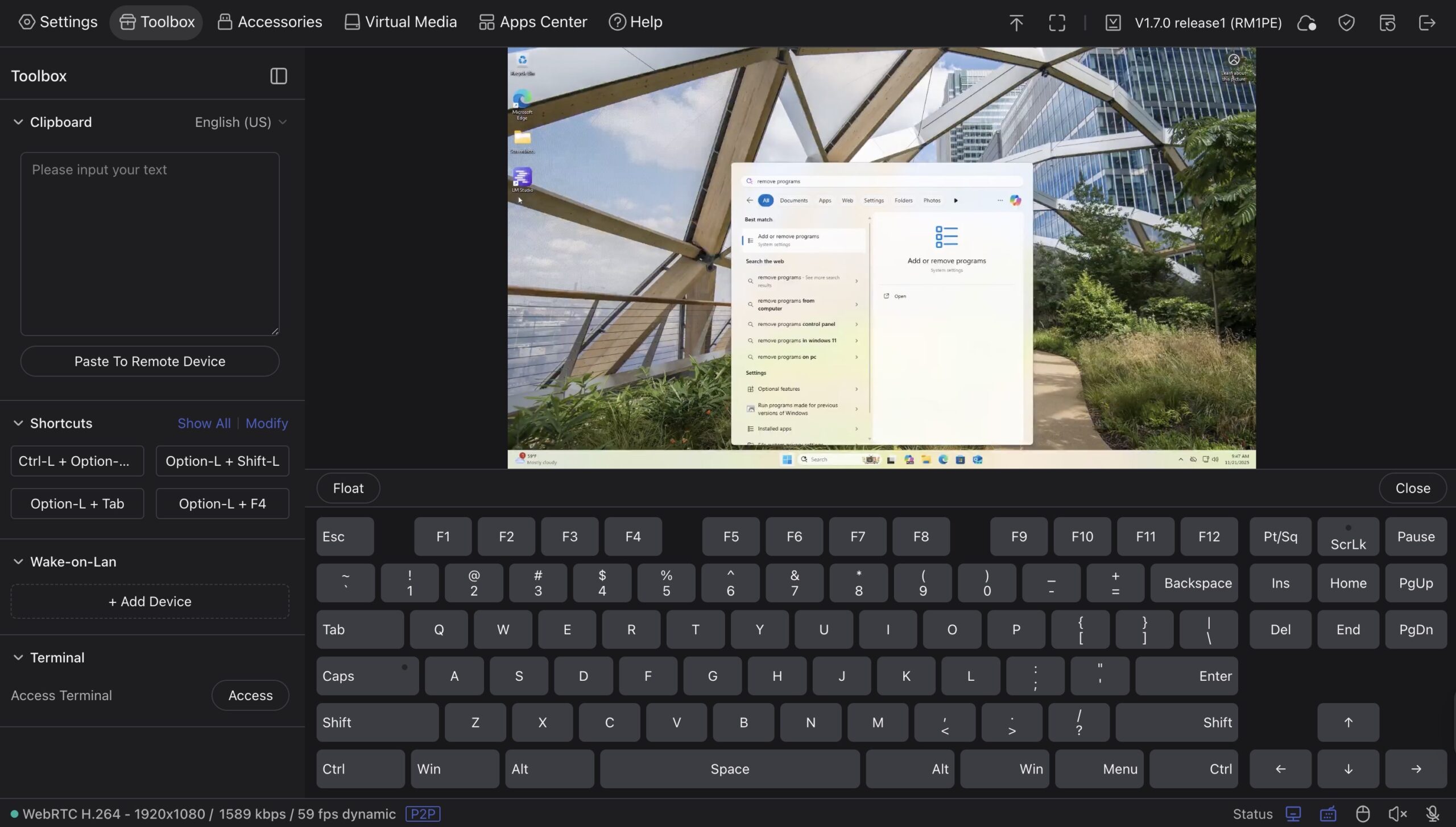Click the cloud status icon
1456x827 pixels.
tap(1306, 23)
